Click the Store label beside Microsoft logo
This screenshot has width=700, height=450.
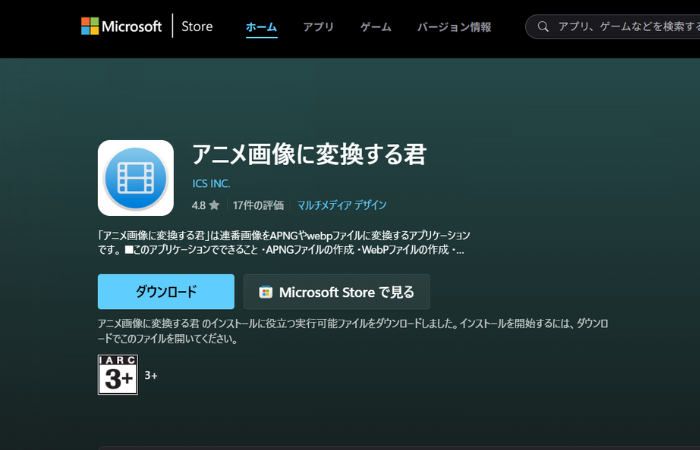[x=197, y=27]
